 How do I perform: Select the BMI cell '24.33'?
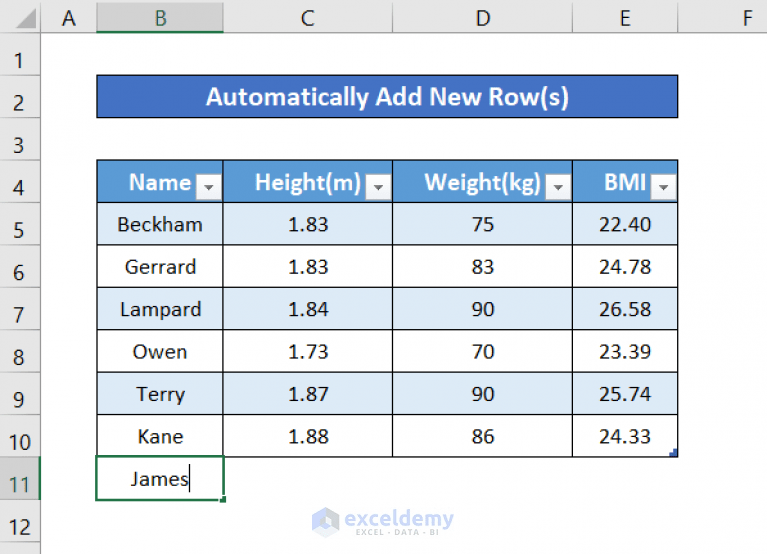coord(625,436)
